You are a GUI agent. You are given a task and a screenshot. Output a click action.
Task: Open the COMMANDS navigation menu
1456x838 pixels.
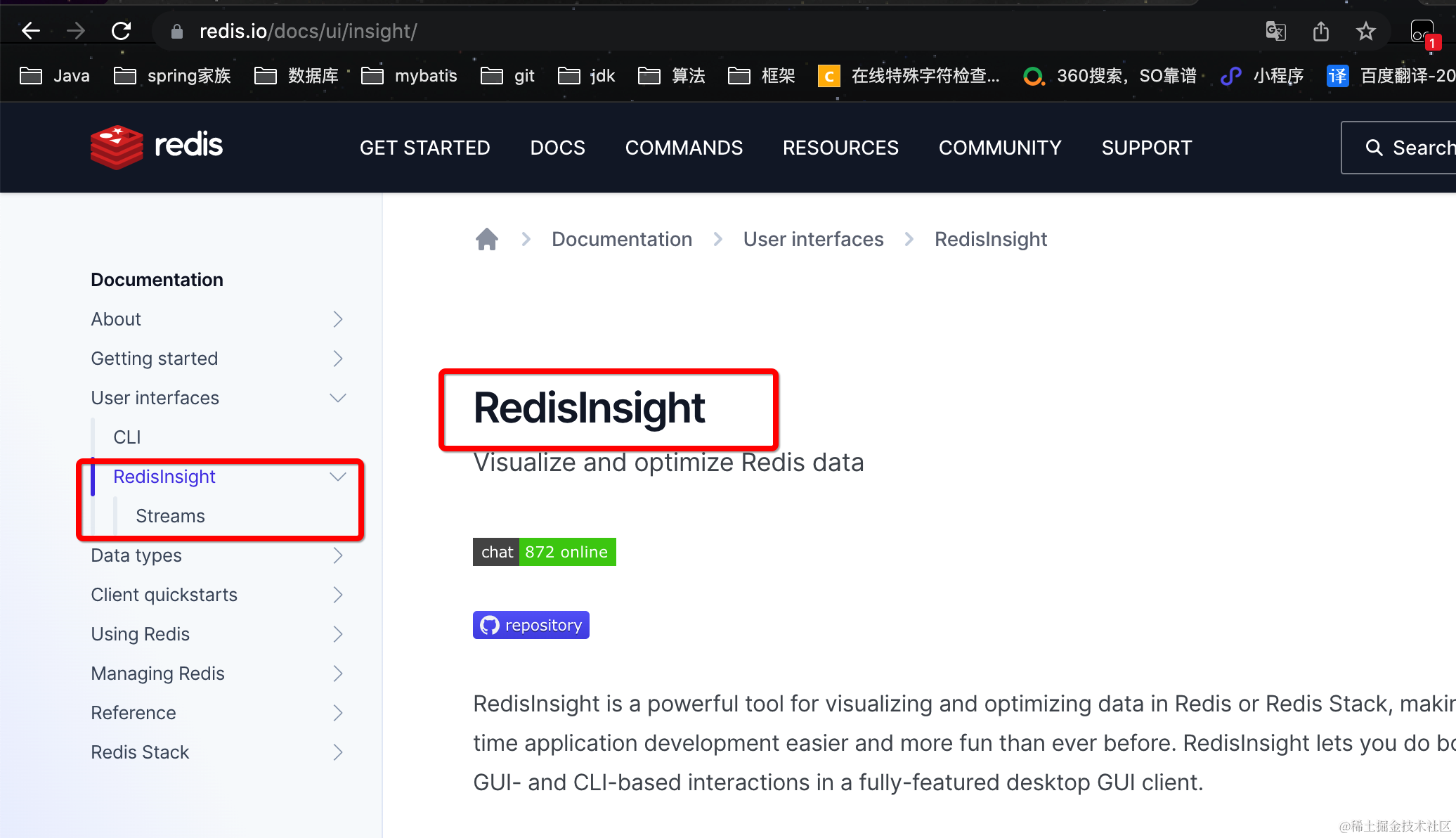(684, 148)
